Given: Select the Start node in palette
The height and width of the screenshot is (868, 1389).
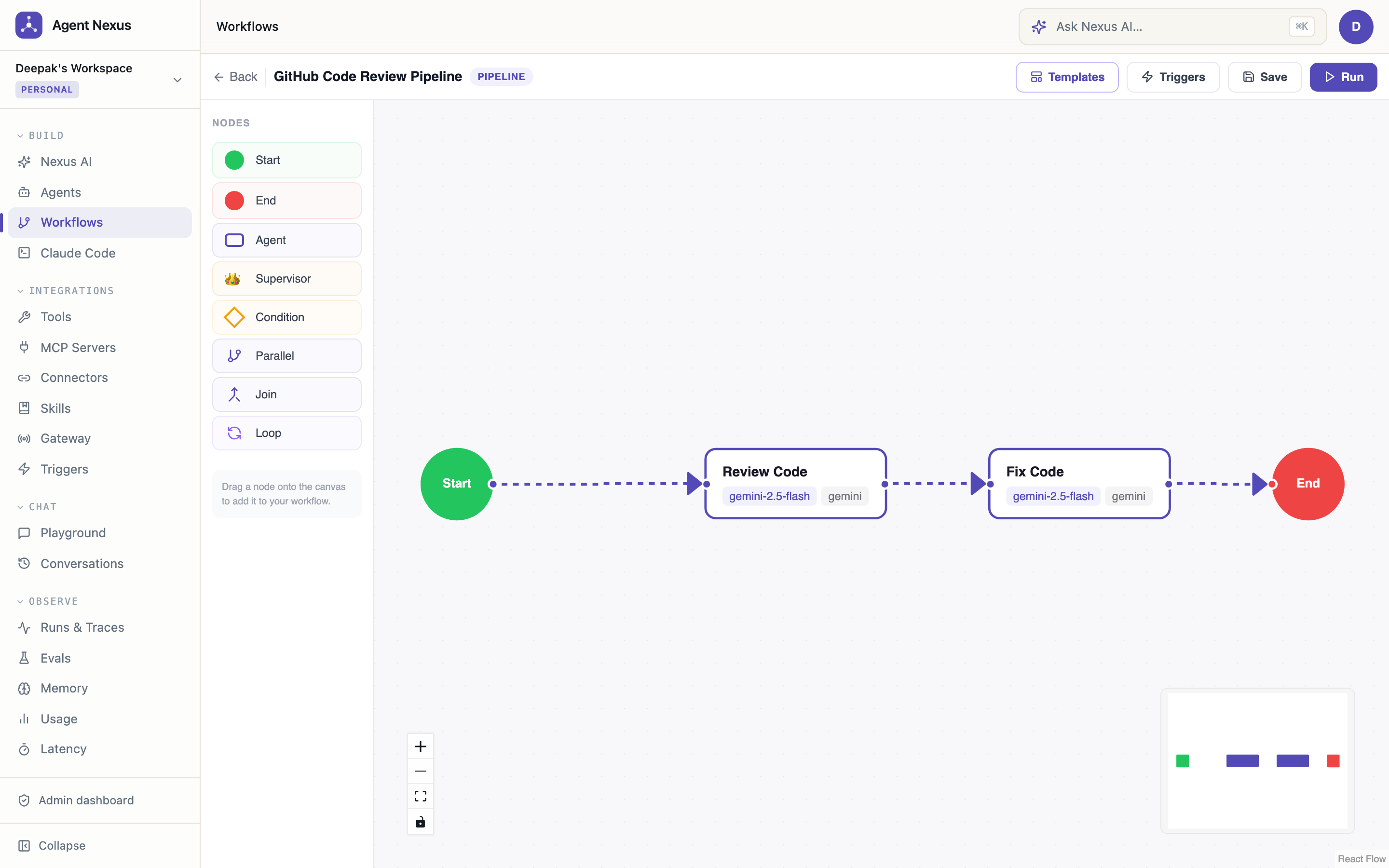Looking at the screenshot, I should [x=286, y=160].
